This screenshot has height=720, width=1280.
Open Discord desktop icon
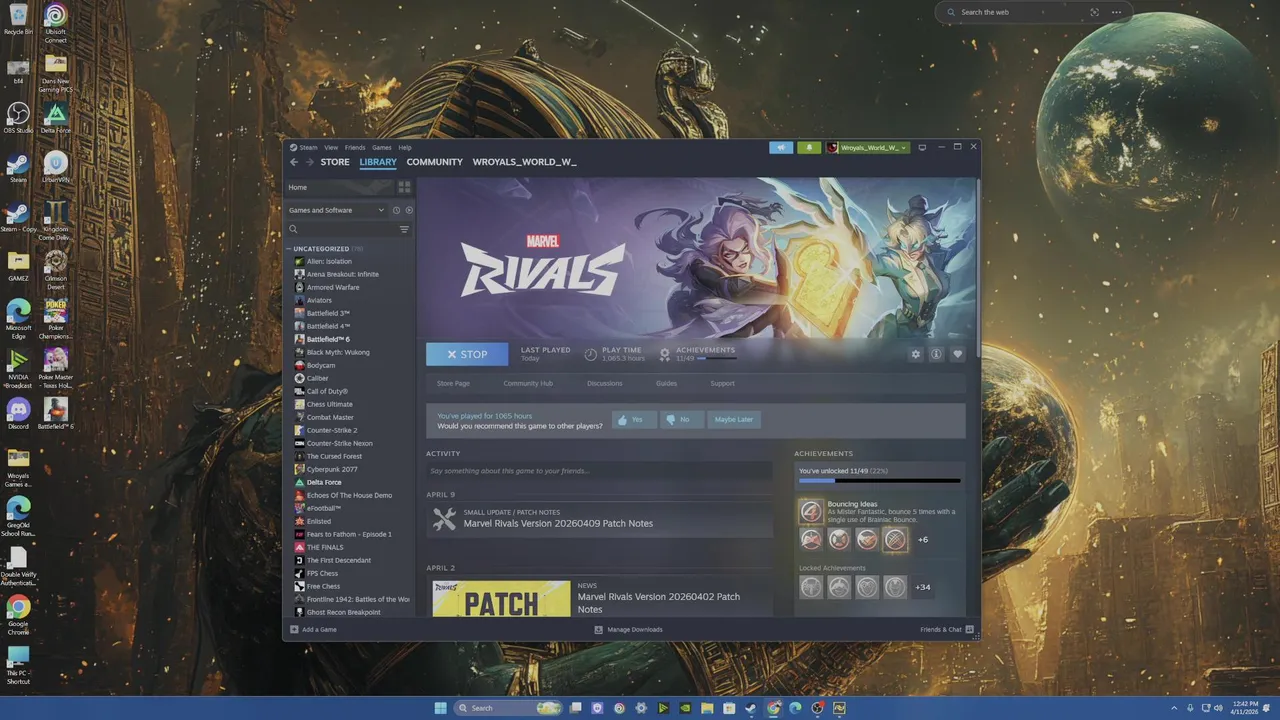tap(18, 409)
